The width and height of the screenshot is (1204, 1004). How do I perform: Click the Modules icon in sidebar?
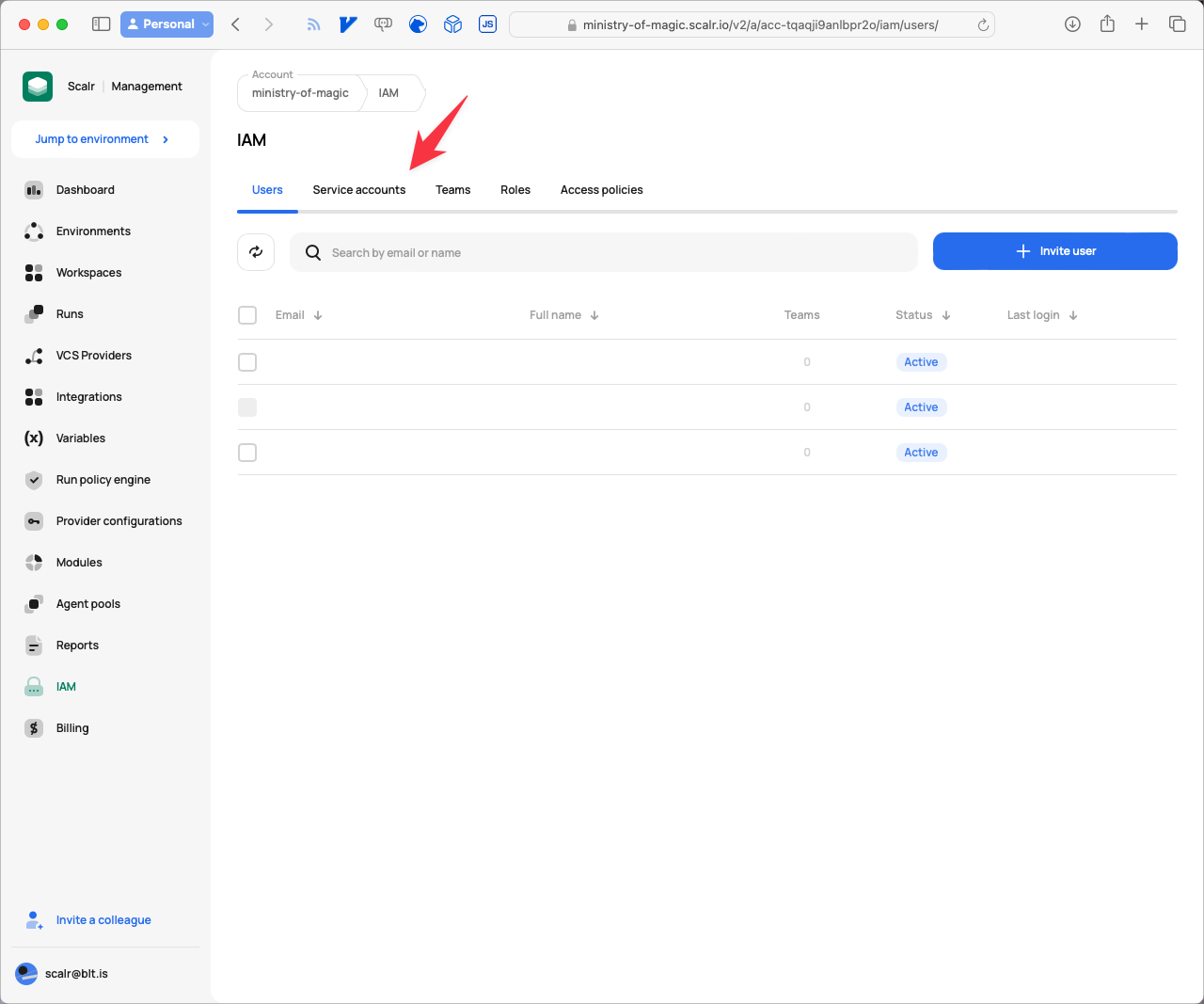[x=34, y=563]
